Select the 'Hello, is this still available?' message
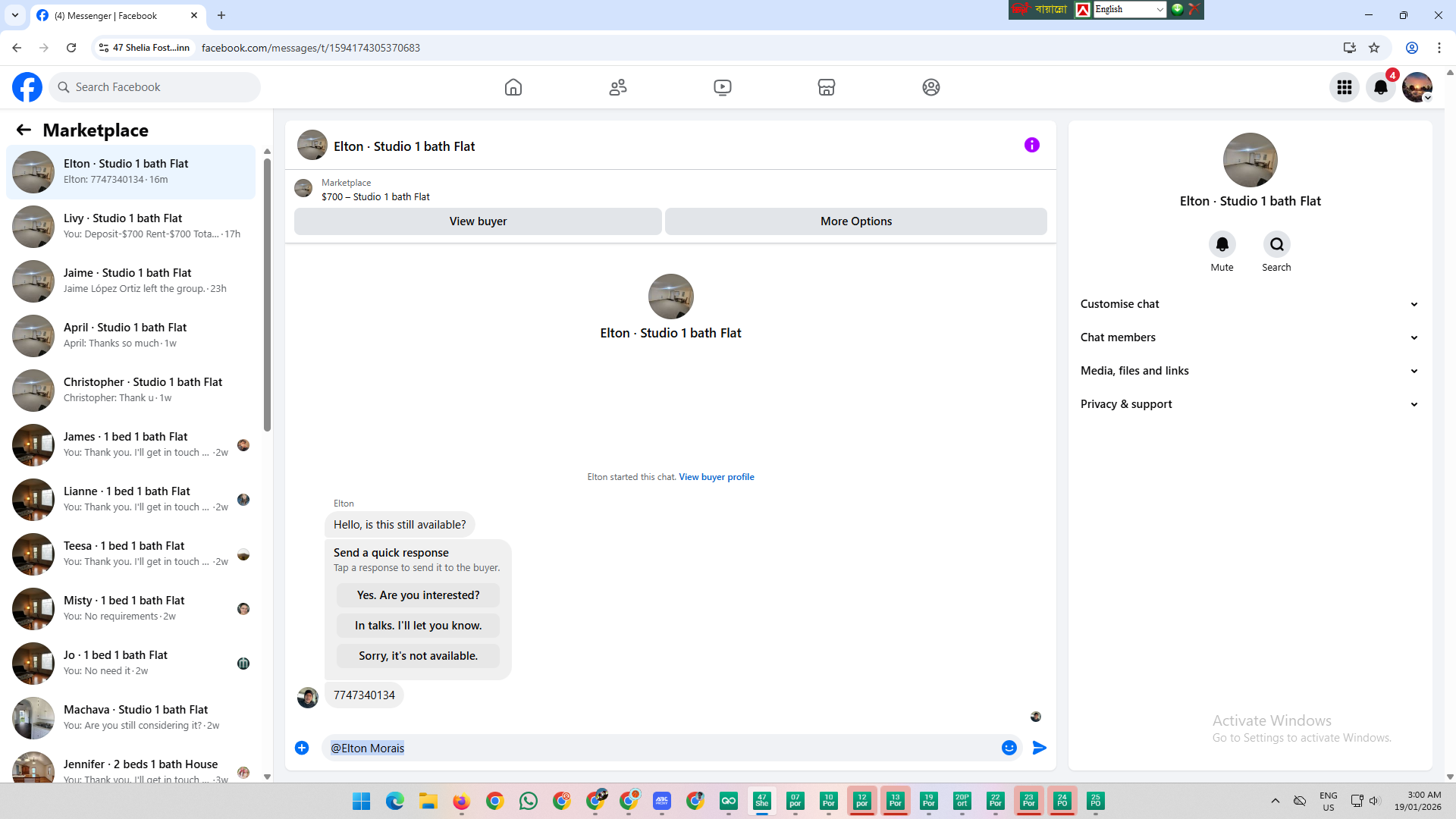This screenshot has width=1456, height=819. 400,525
